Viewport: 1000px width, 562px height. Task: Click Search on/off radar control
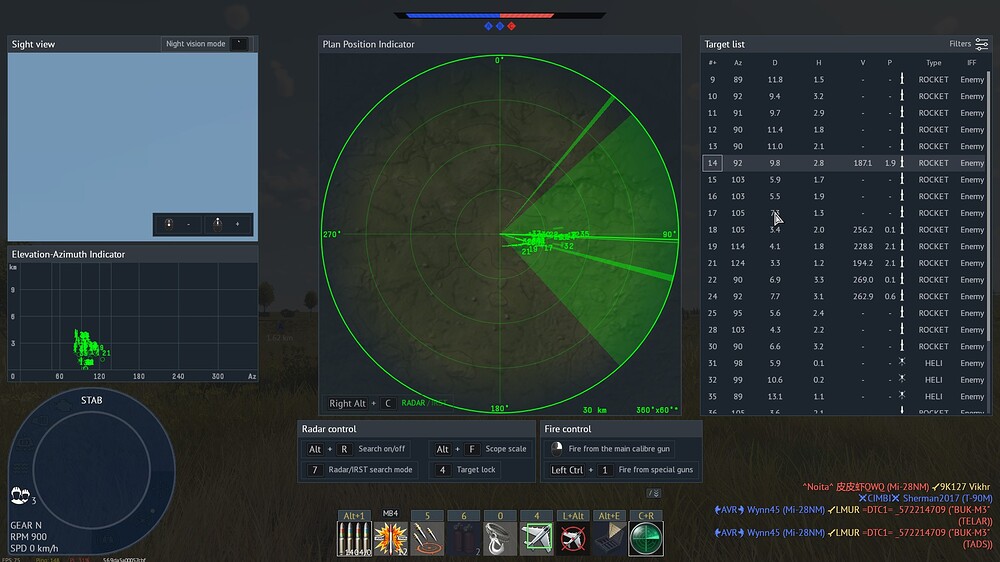[x=357, y=449]
